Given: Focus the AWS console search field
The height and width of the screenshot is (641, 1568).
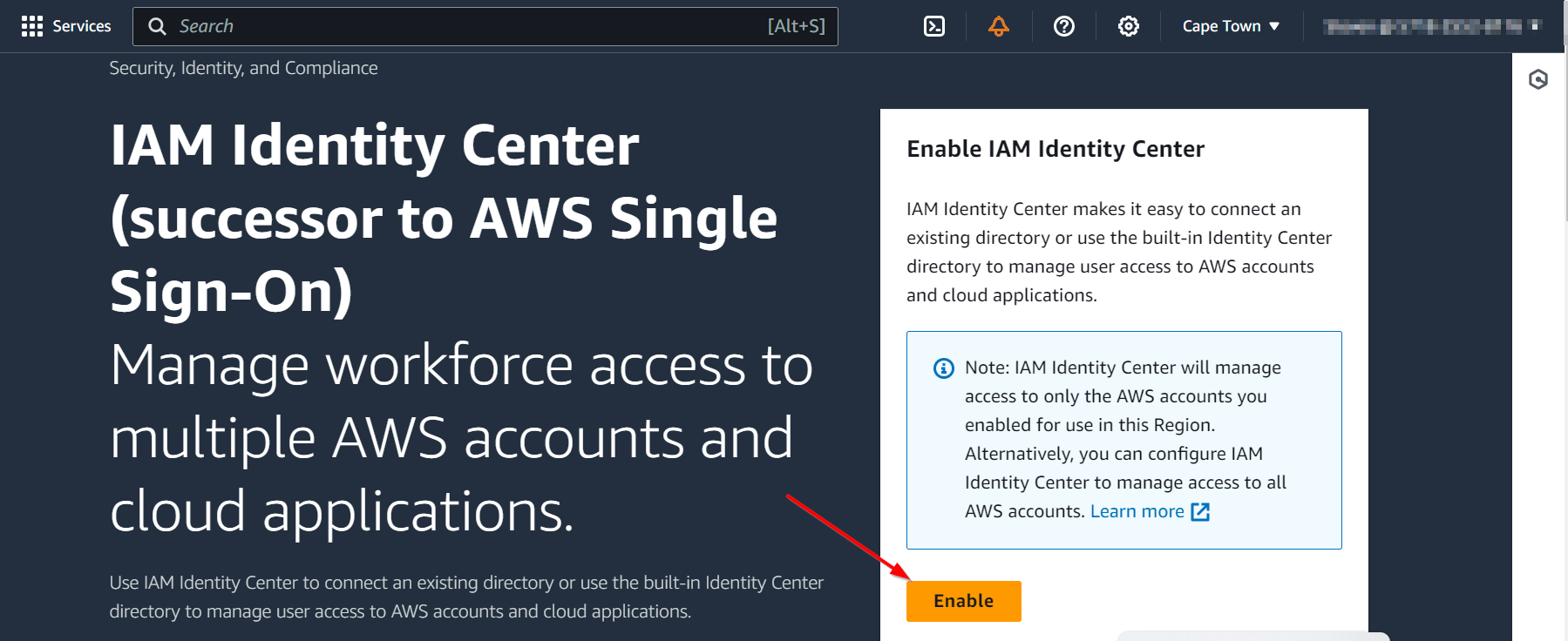Looking at the screenshot, I should (x=485, y=26).
